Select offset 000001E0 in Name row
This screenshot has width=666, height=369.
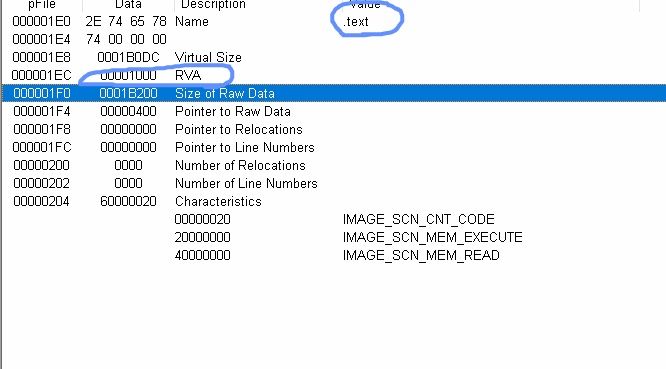42,21
